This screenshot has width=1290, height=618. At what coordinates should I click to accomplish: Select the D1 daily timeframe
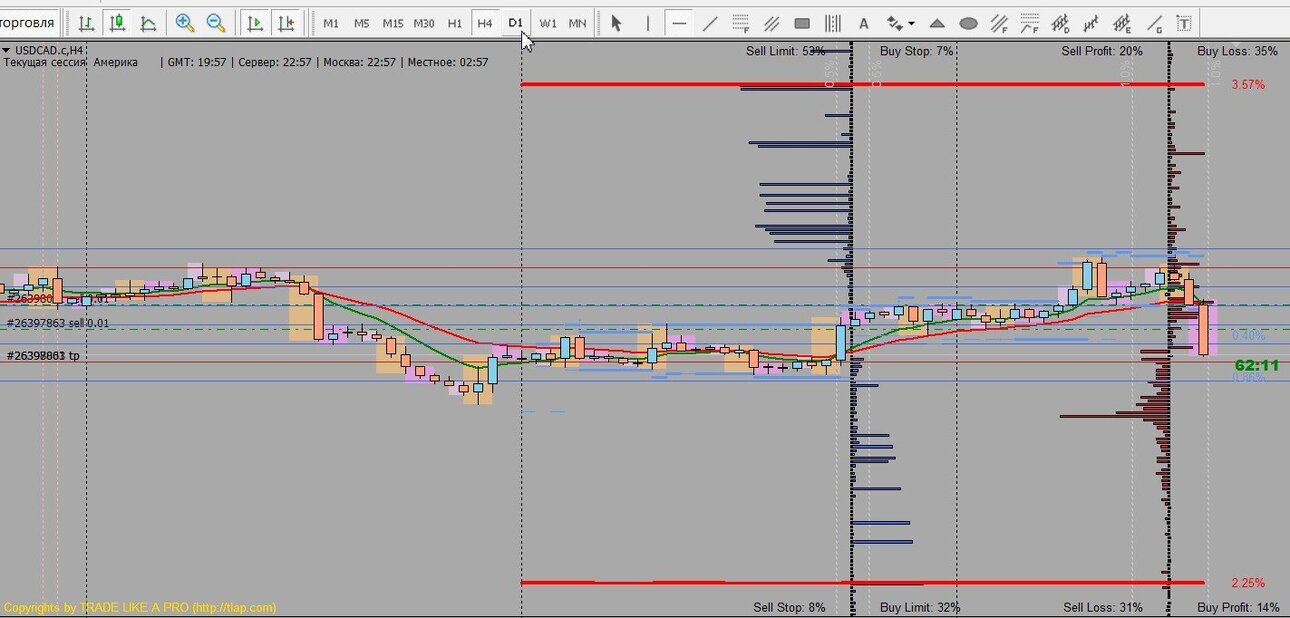point(516,23)
